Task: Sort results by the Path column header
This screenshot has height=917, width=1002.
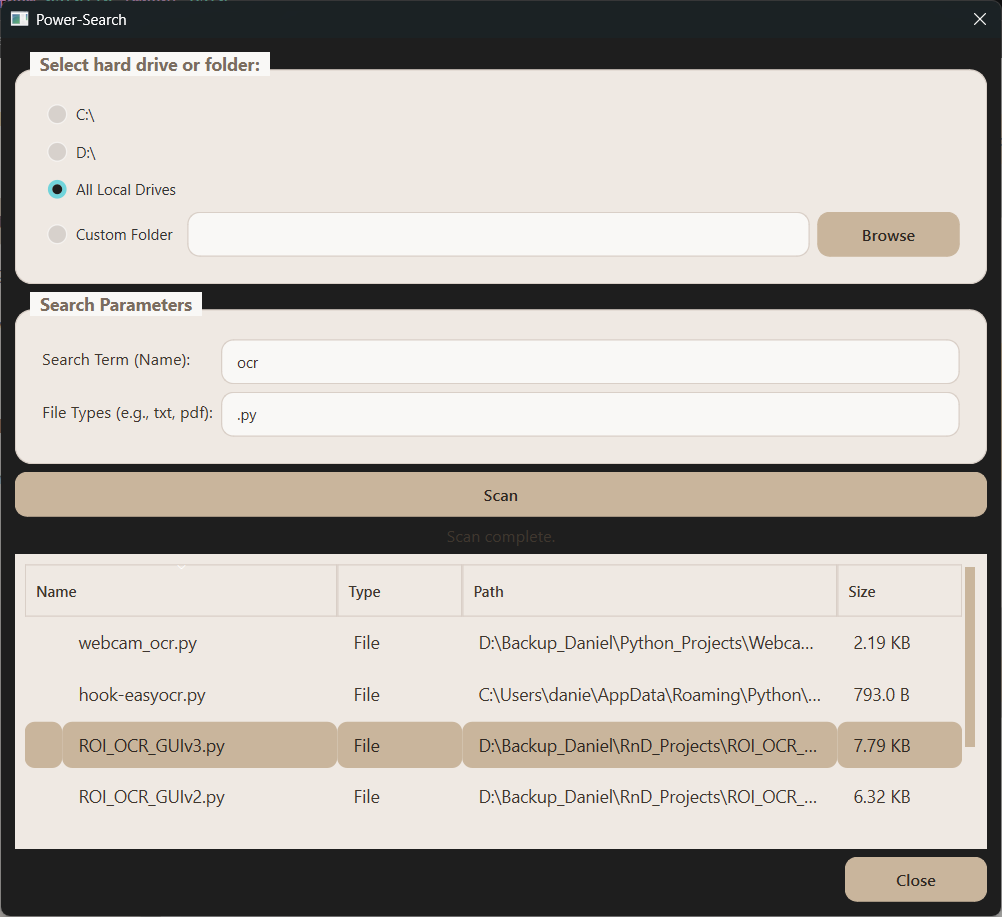Action: [649, 591]
